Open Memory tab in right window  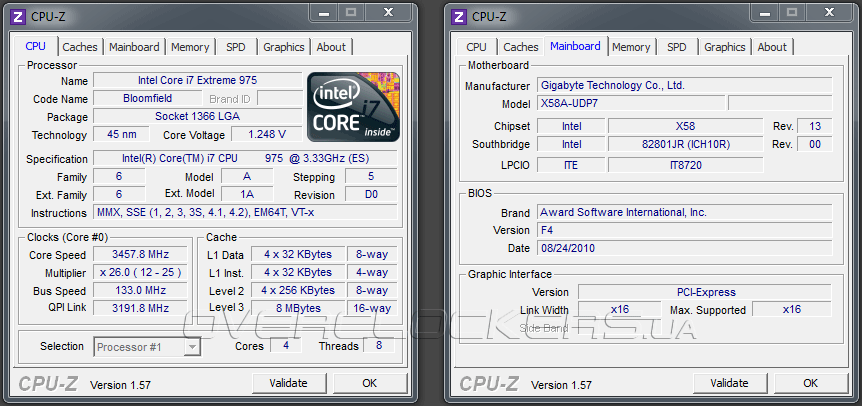pos(631,47)
